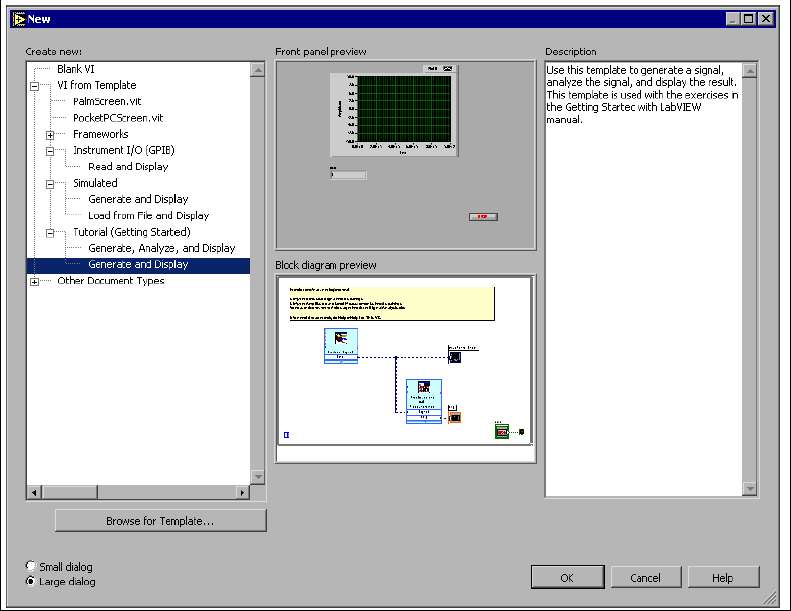Click the dialog resize grip corner
Viewport: 791px width, 611px height.
770,598
